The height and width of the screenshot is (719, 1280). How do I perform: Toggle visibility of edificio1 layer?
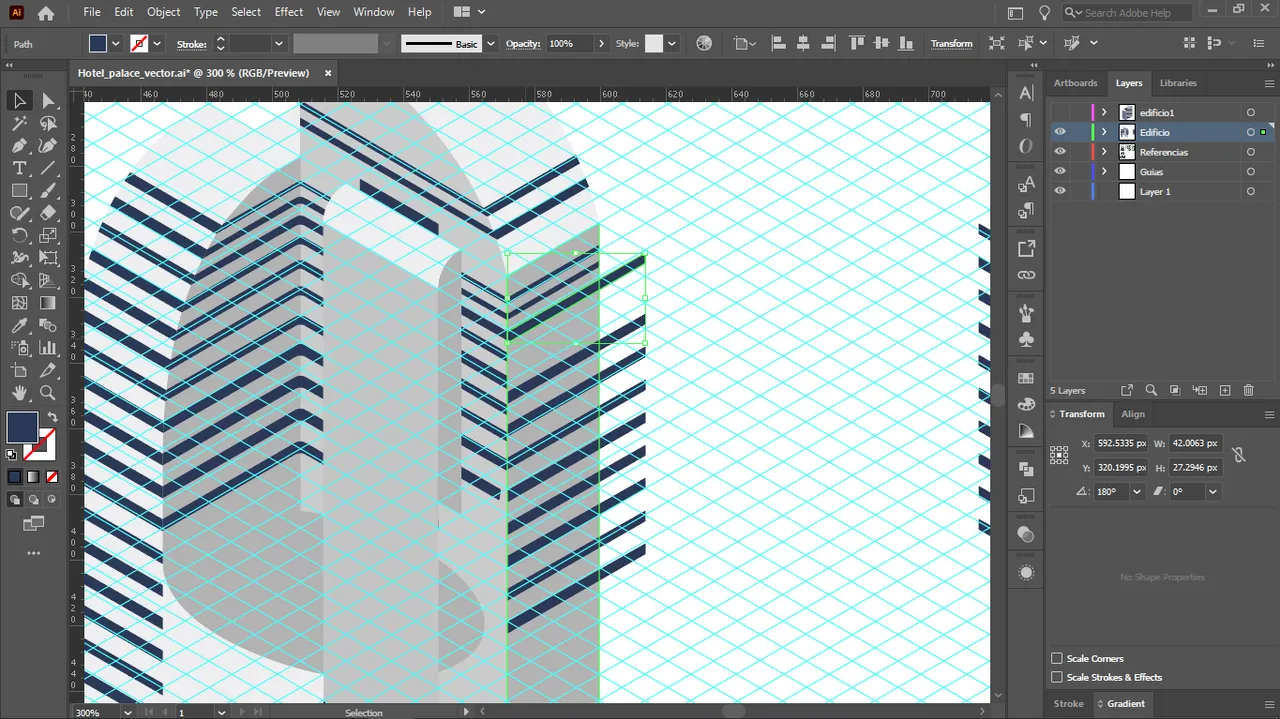click(1060, 112)
